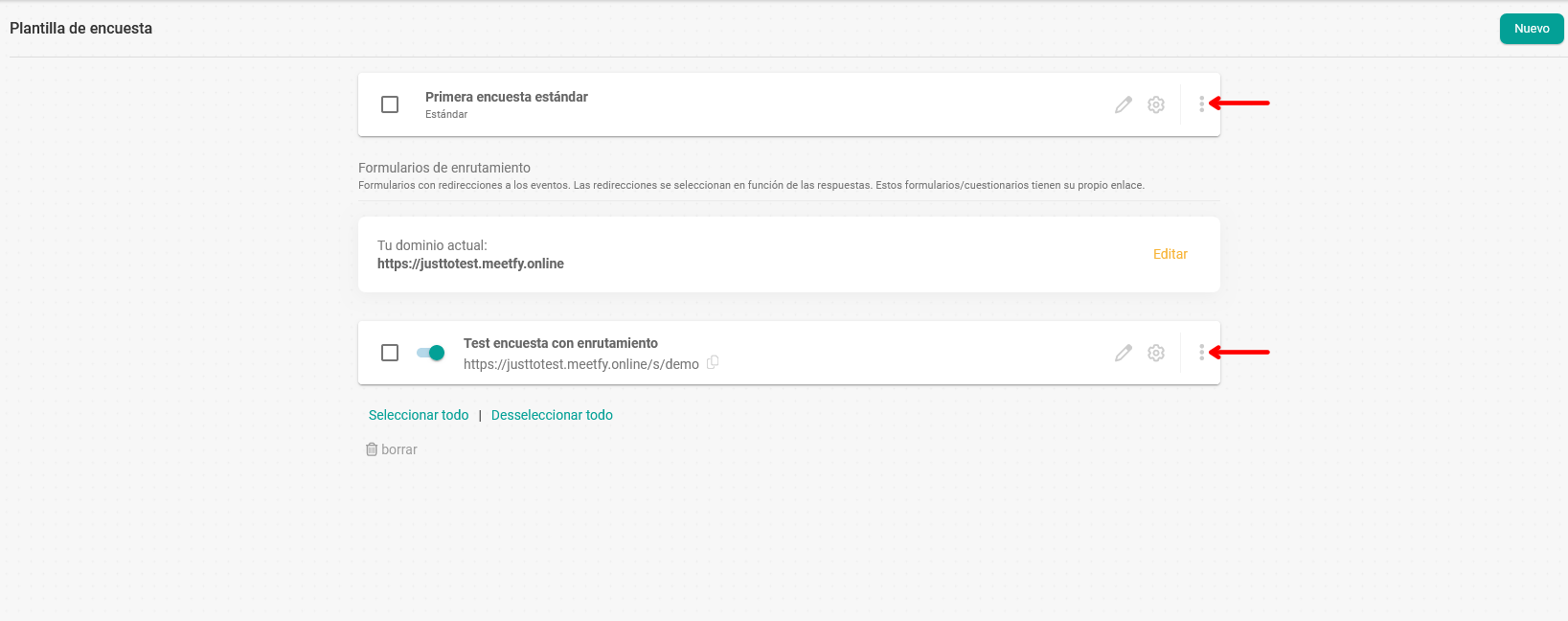This screenshot has width=1568, height=621.
Task: Click the trash borrar icon
Action: [372, 449]
